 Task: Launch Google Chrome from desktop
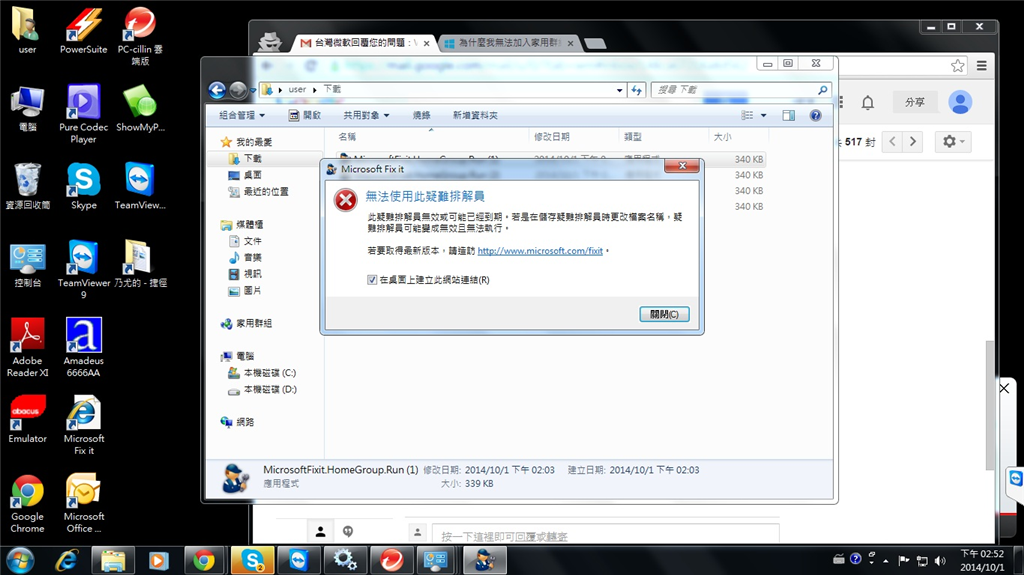click(x=27, y=504)
